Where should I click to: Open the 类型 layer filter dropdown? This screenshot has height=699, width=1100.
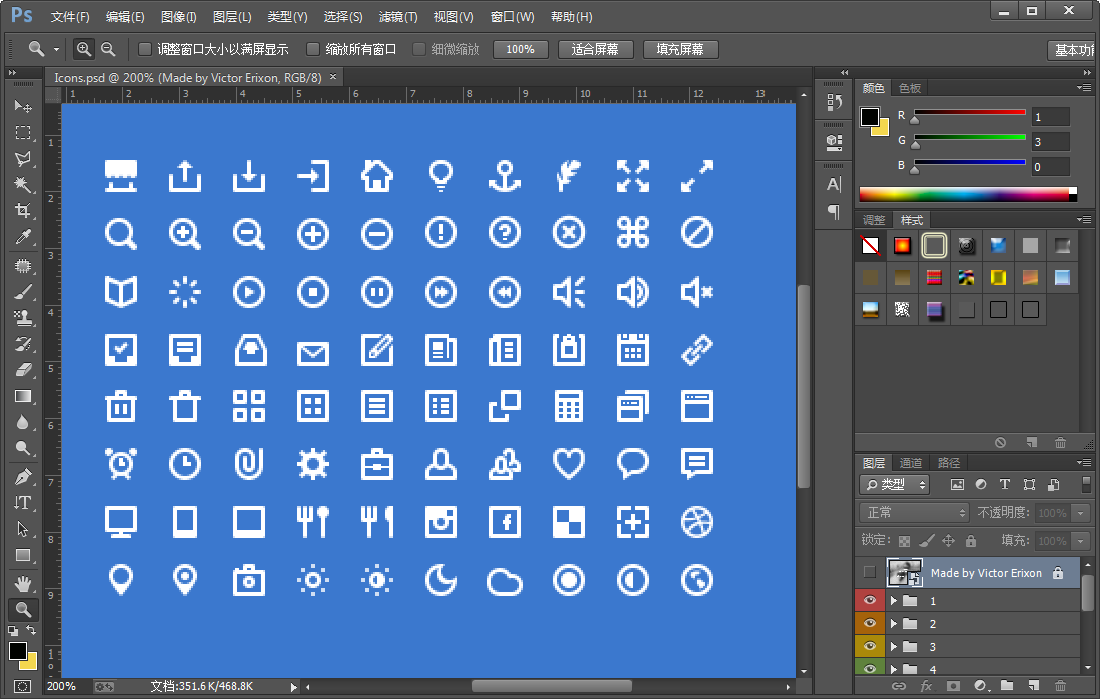tap(894, 484)
